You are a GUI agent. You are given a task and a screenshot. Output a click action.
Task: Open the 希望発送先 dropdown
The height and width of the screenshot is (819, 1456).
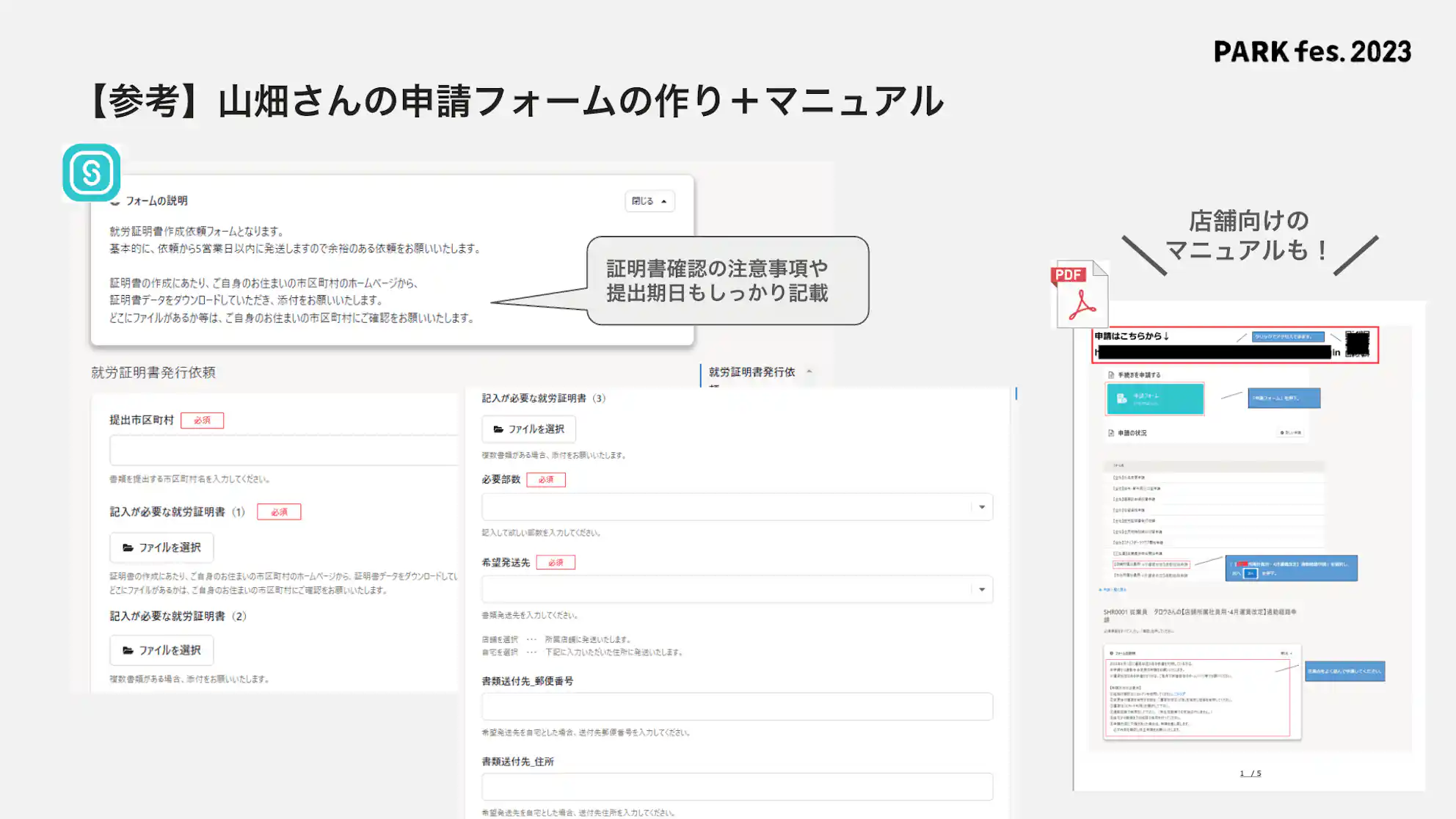[x=737, y=589]
